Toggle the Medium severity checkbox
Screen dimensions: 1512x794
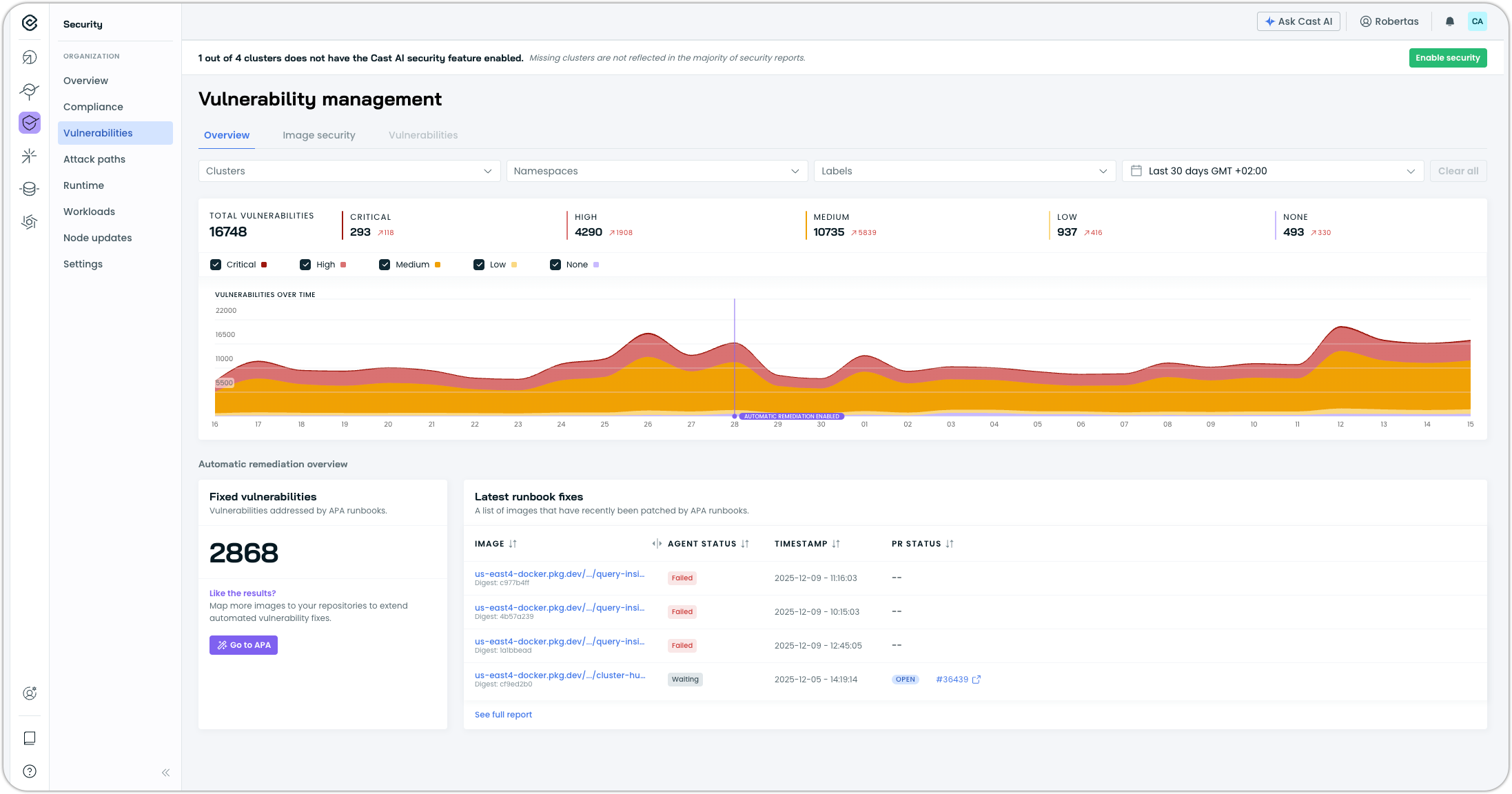(x=385, y=265)
